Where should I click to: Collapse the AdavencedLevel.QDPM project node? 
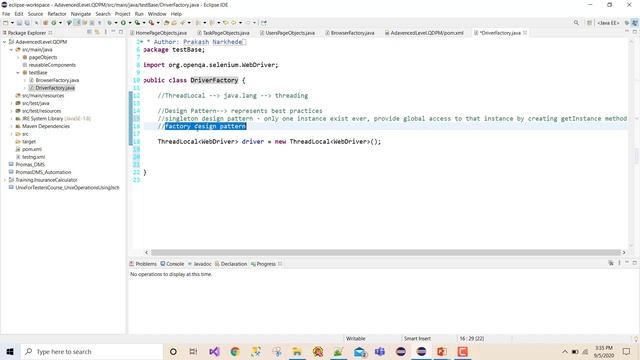pos(4,42)
